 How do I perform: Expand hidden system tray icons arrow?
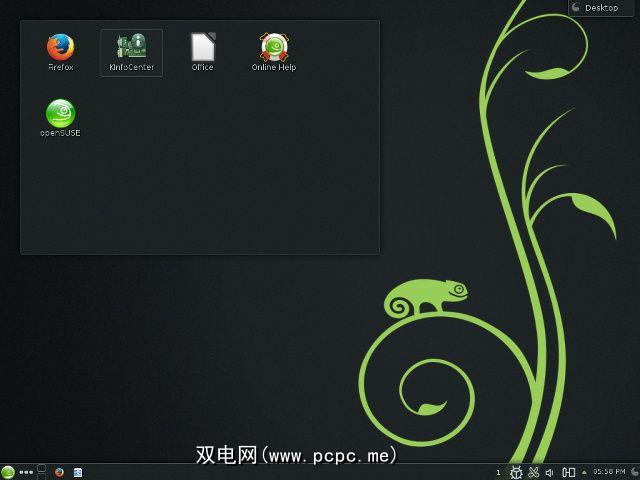584,473
